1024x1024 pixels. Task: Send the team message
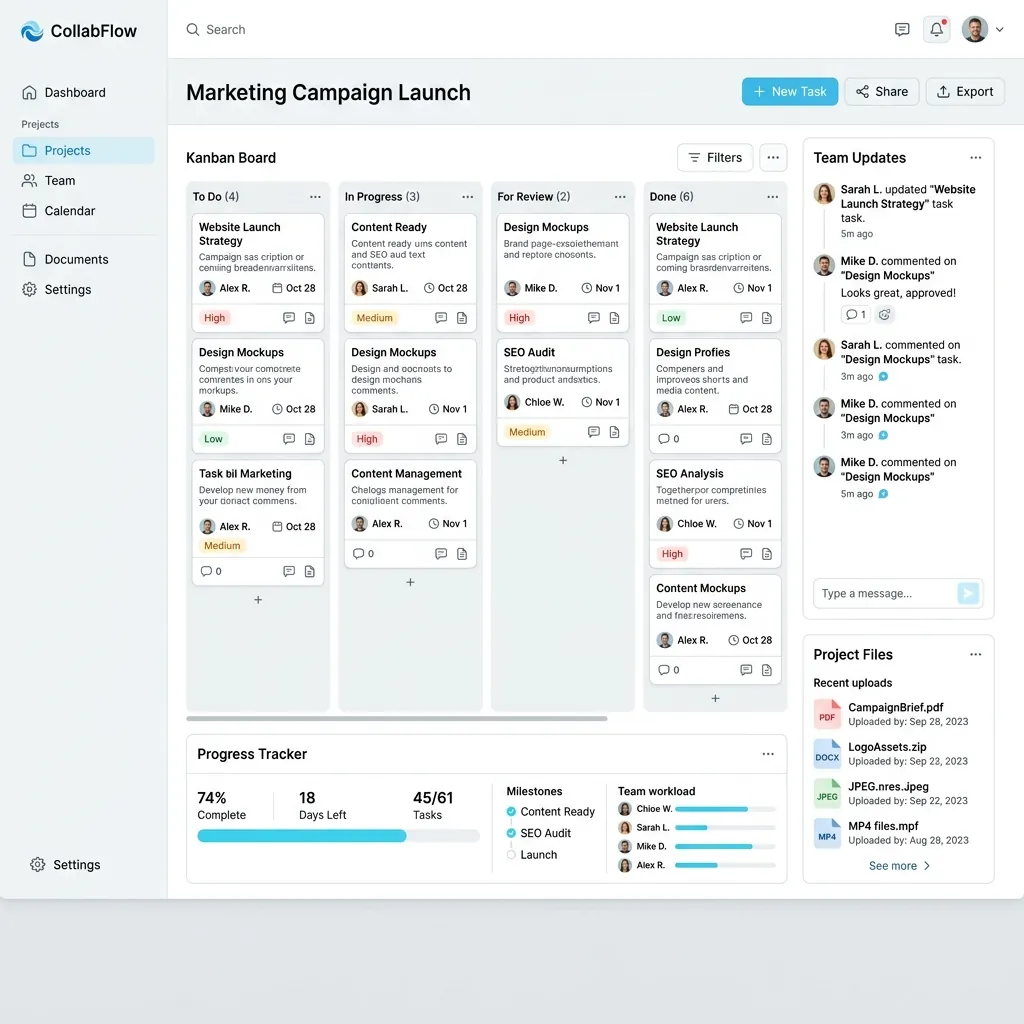968,593
